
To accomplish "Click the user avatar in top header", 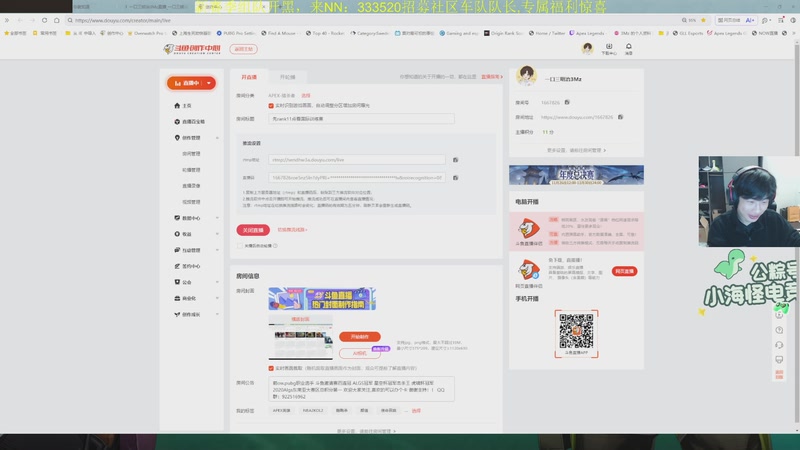I will 587,48.
